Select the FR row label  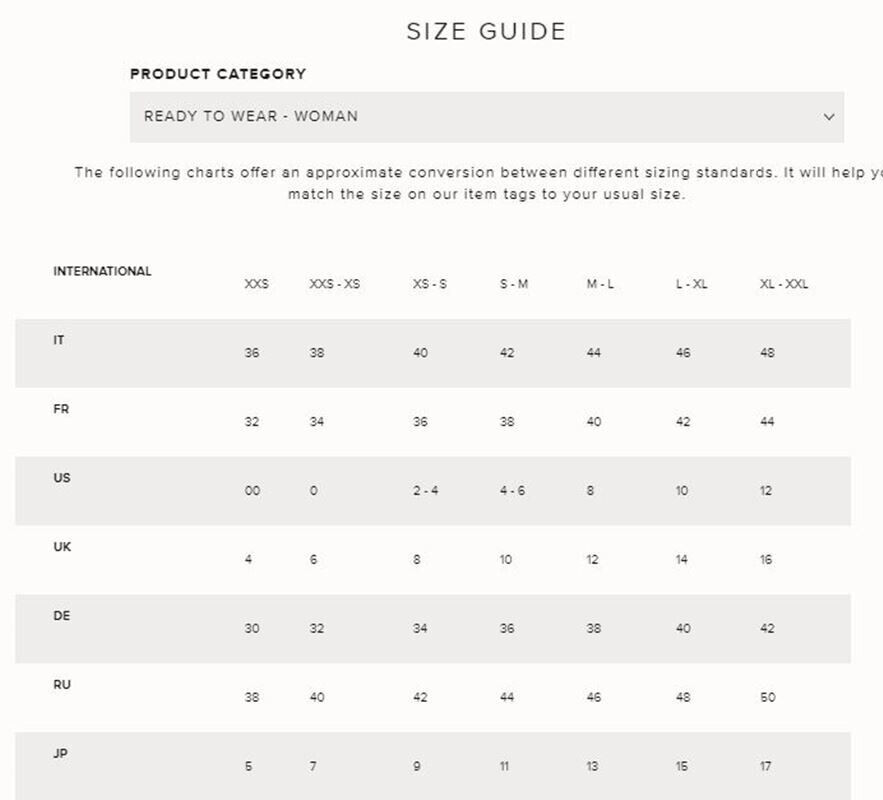pos(61,409)
